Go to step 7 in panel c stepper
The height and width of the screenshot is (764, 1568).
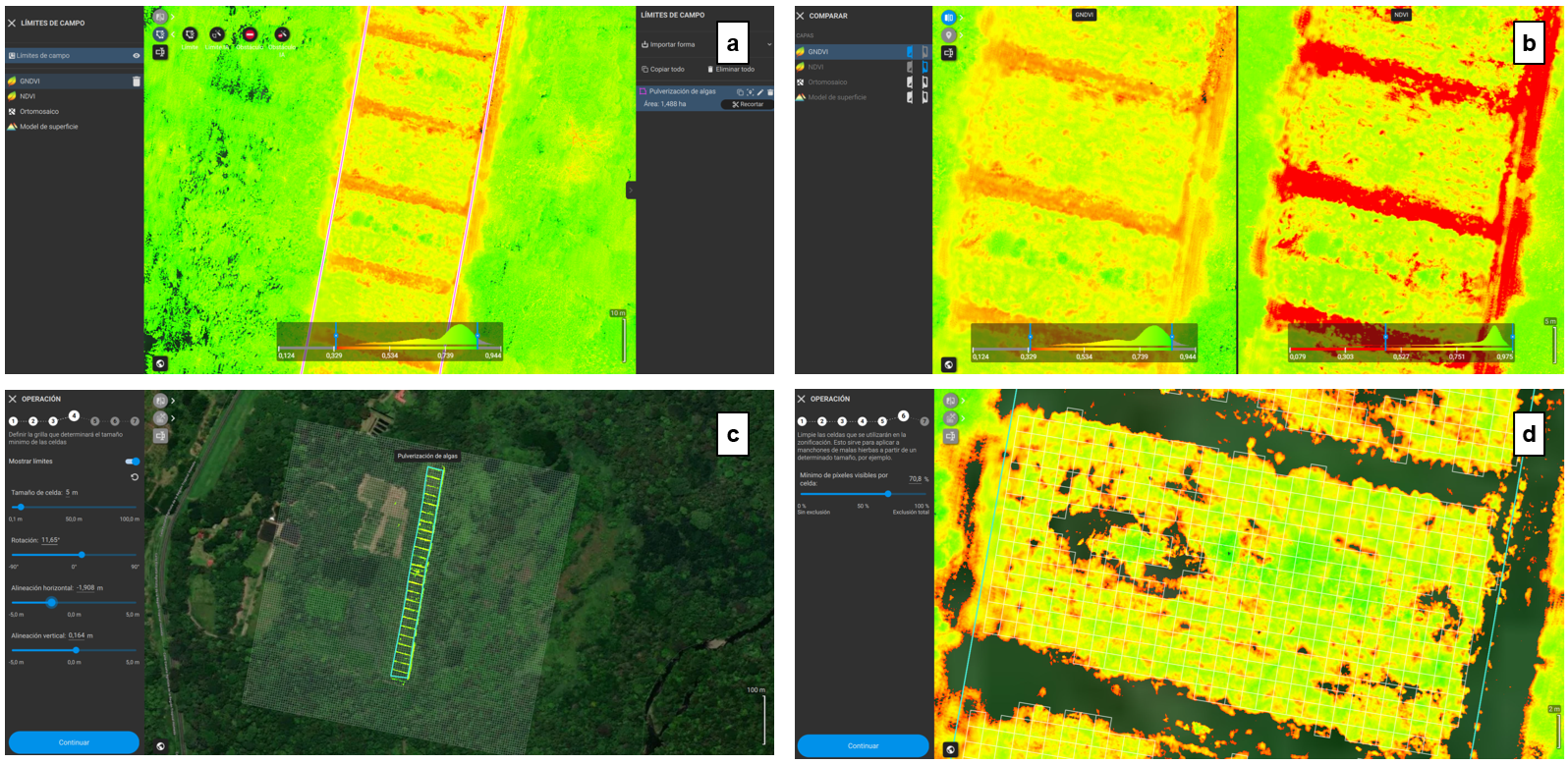[136, 421]
